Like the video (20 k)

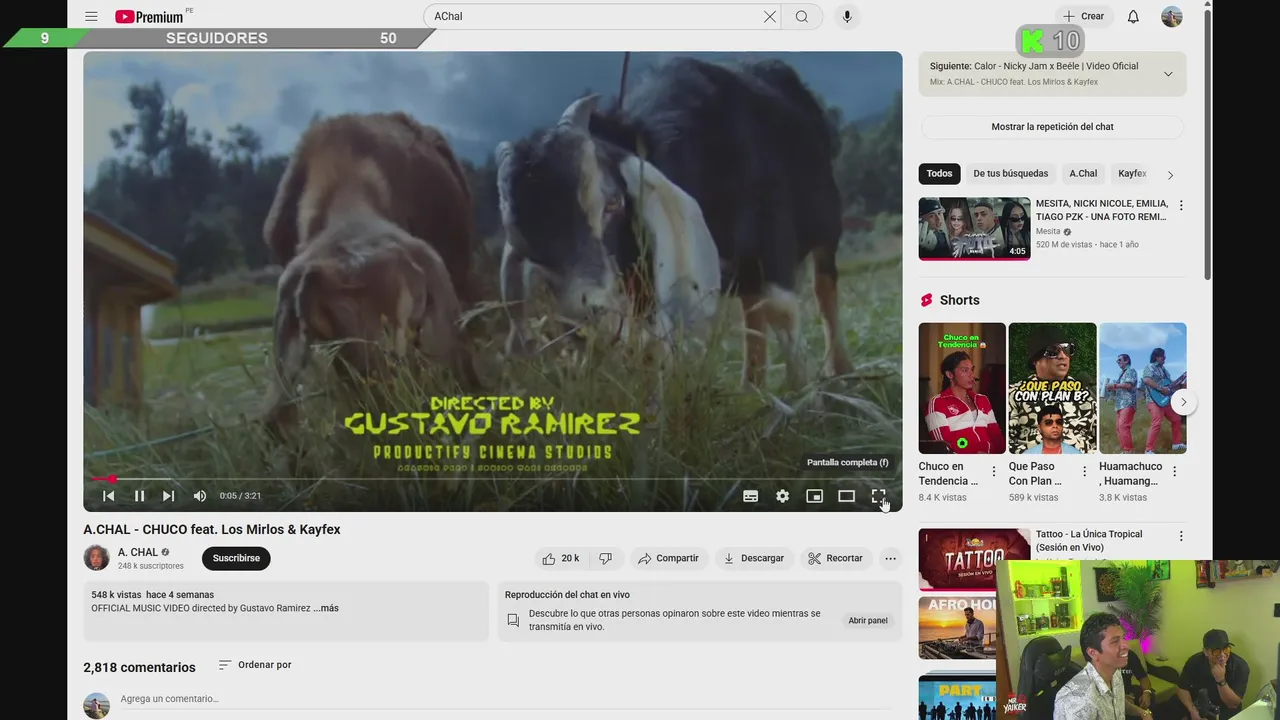click(561, 558)
